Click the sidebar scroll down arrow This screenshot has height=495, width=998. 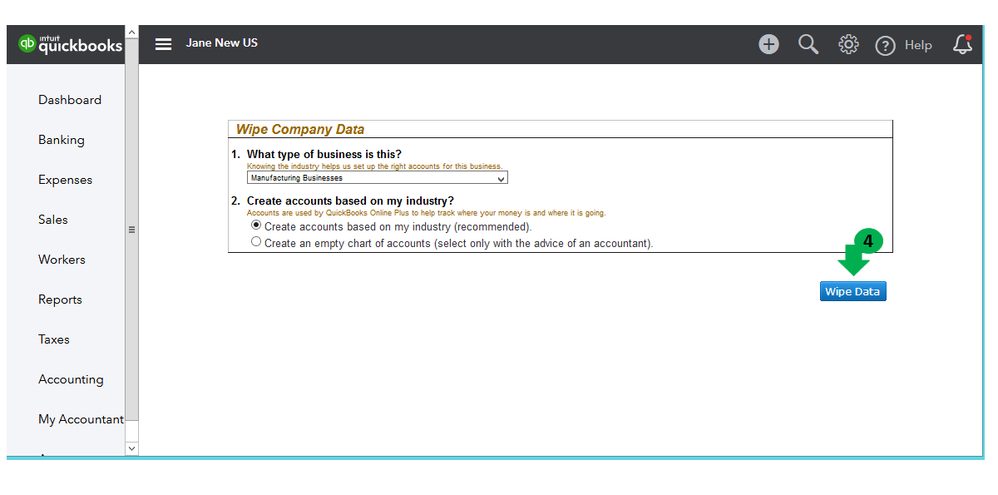(x=132, y=448)
